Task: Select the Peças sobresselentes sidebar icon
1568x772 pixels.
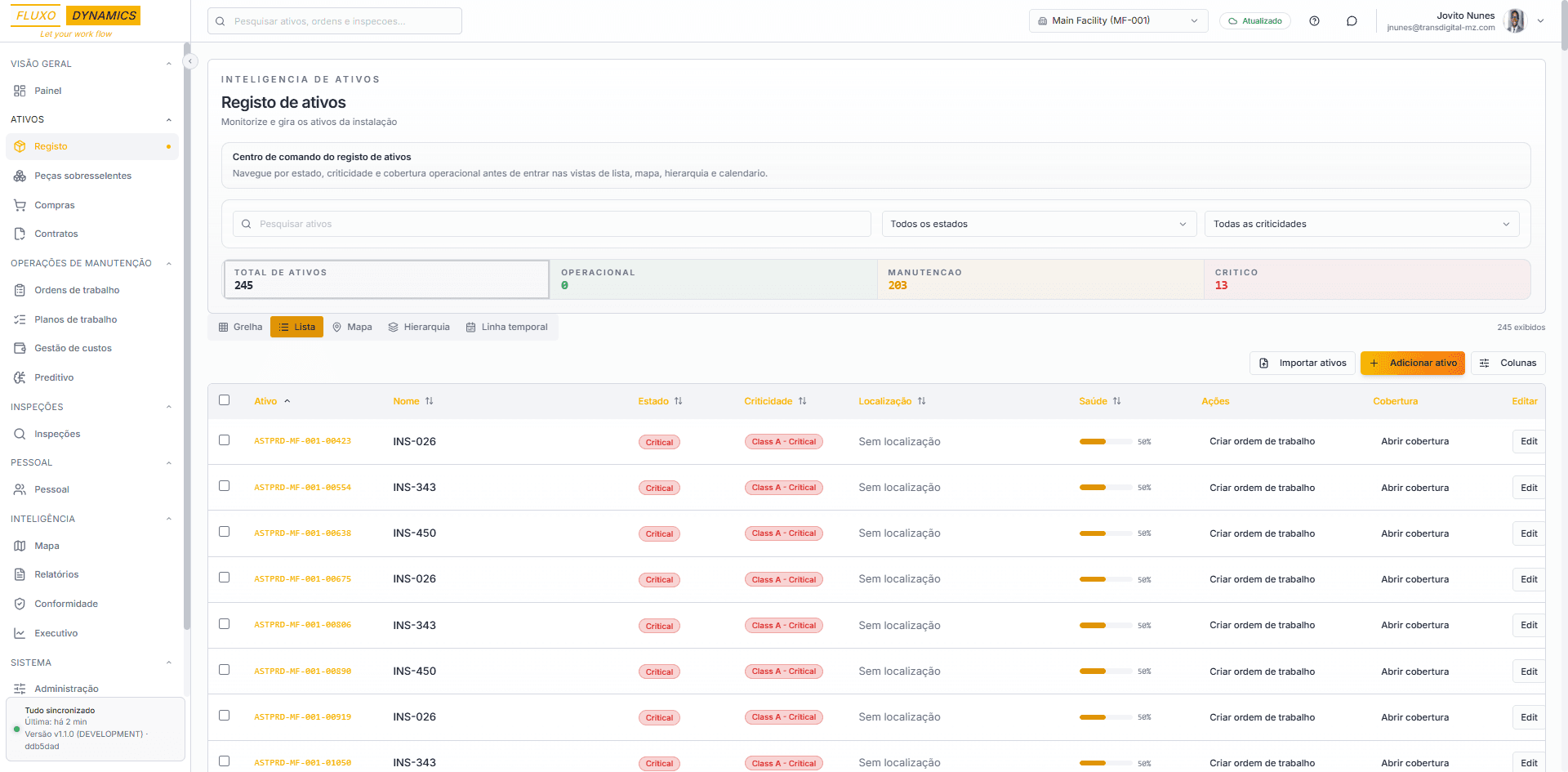Action: (x=19, y=176)
